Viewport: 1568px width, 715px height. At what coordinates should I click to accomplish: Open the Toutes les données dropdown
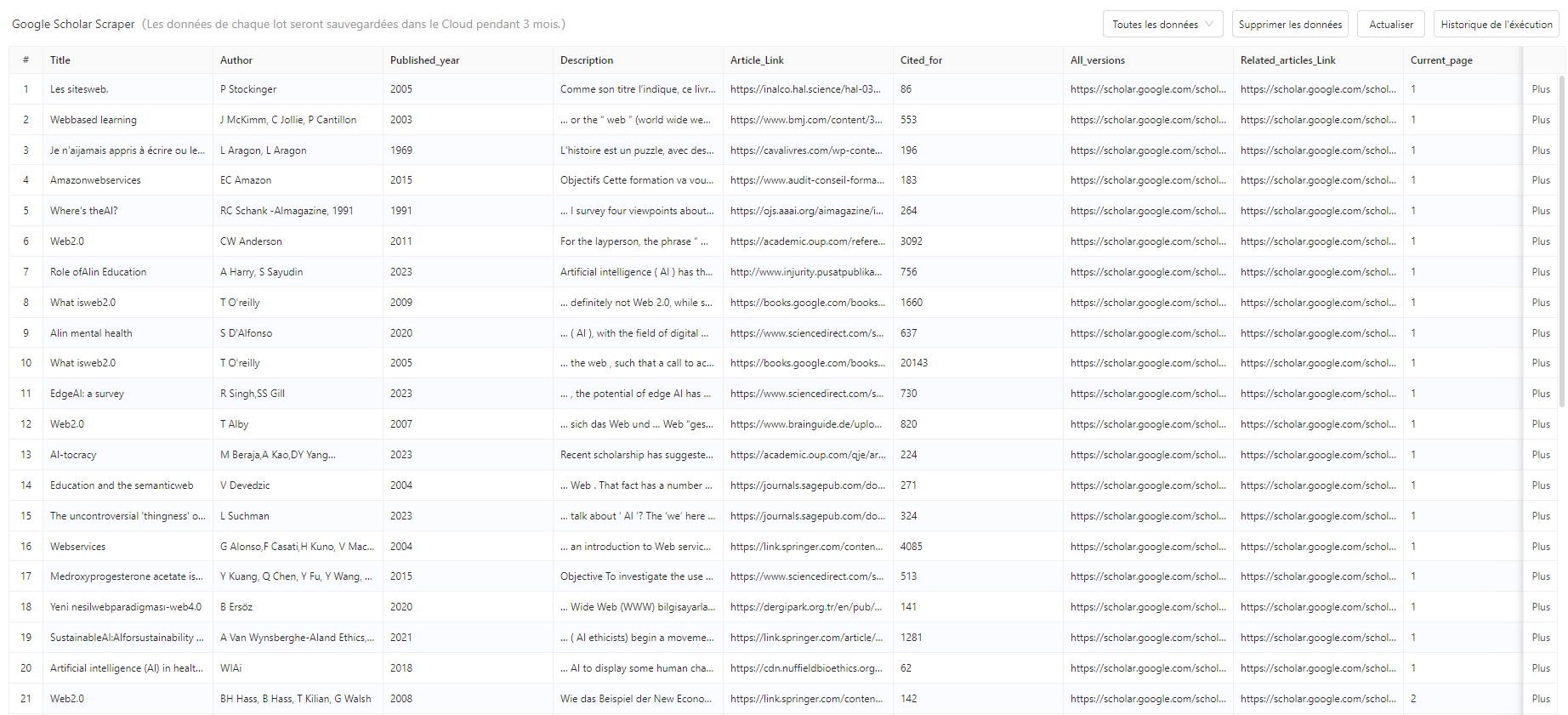pyautogui.click(x=1162, y=25)
